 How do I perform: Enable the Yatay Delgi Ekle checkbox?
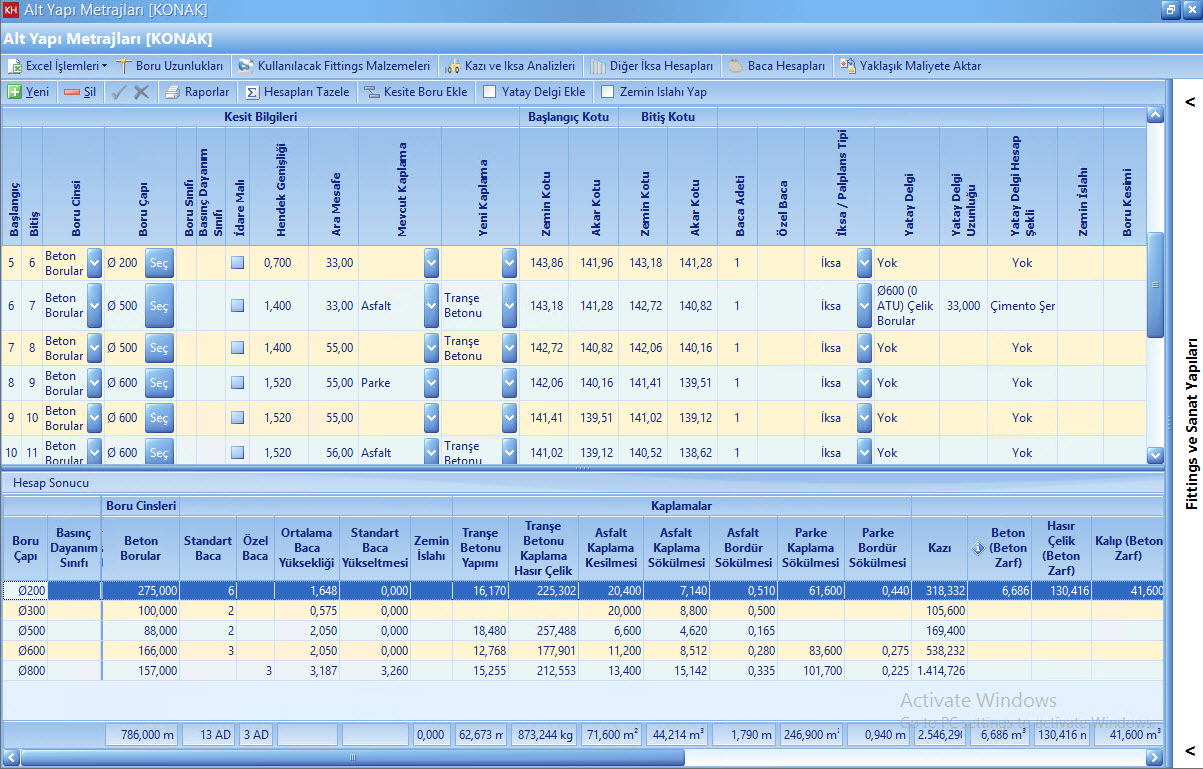tap(490, 92)
